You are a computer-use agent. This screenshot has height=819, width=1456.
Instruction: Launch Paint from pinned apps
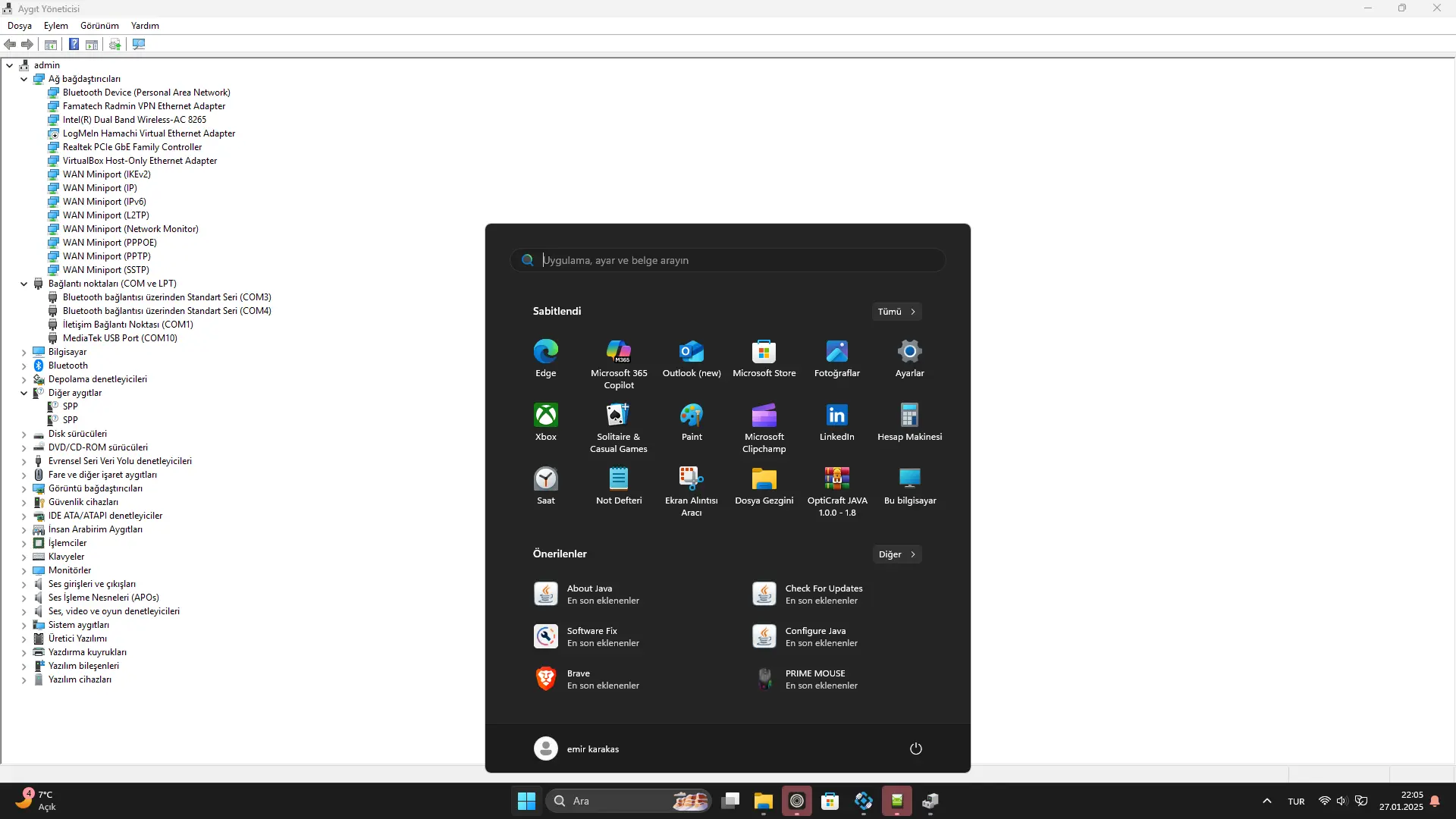click(x=692, y=422)
